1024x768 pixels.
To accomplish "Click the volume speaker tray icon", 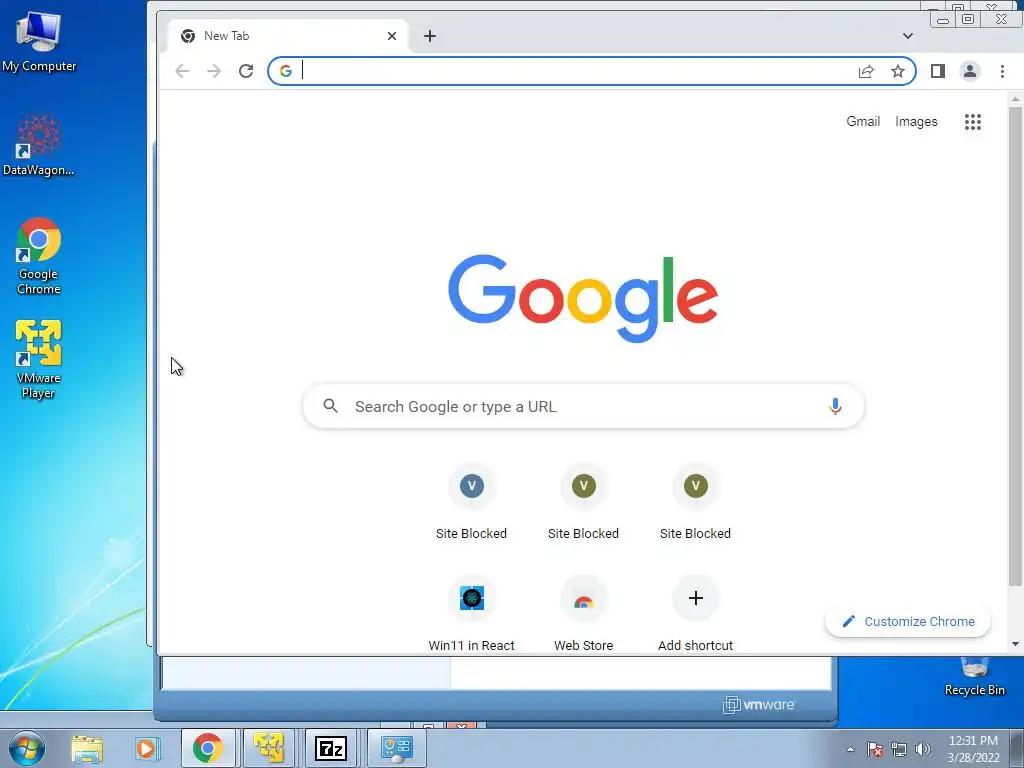I will click(923, 749).
